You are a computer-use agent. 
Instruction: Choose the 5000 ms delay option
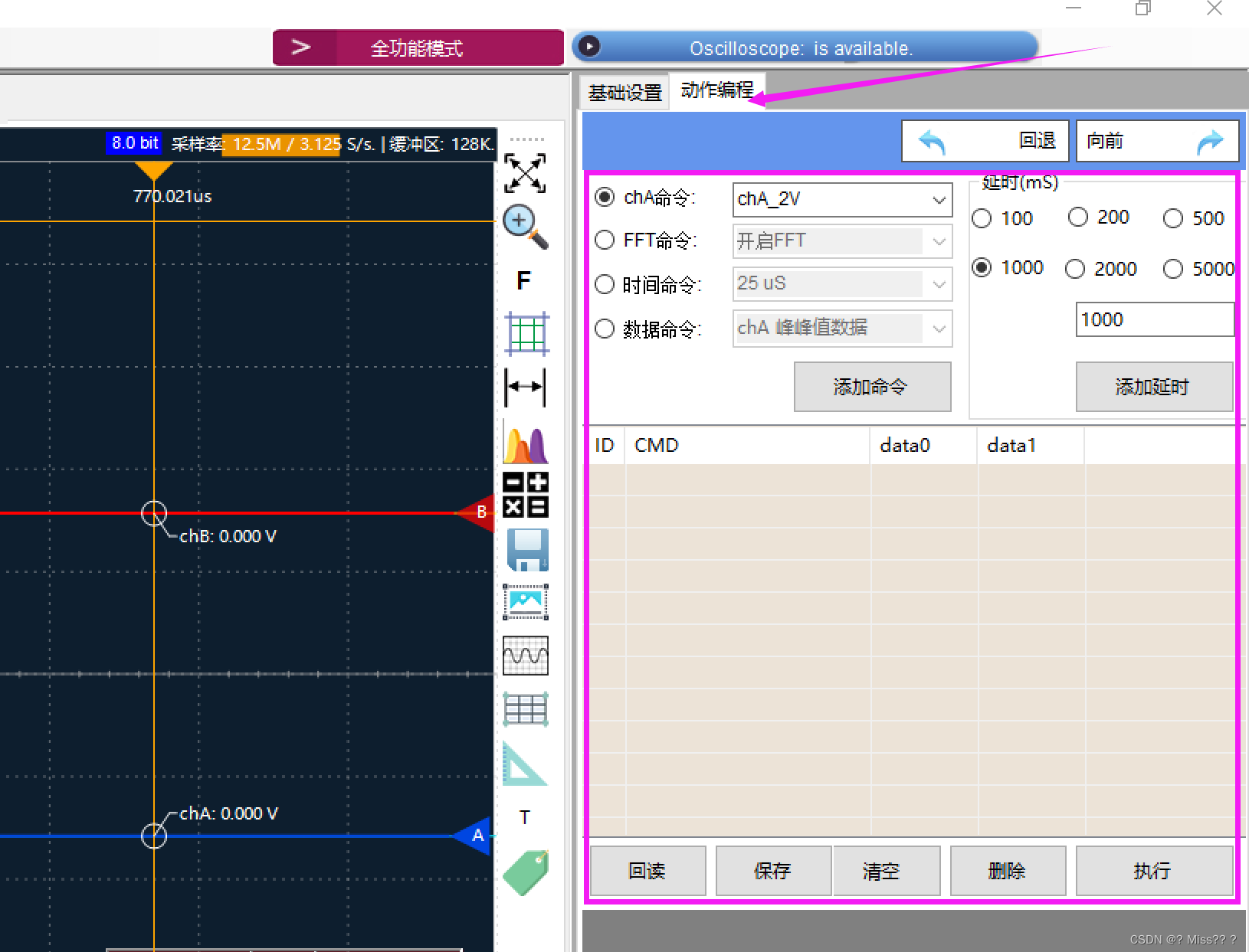tap(1173, 269)
